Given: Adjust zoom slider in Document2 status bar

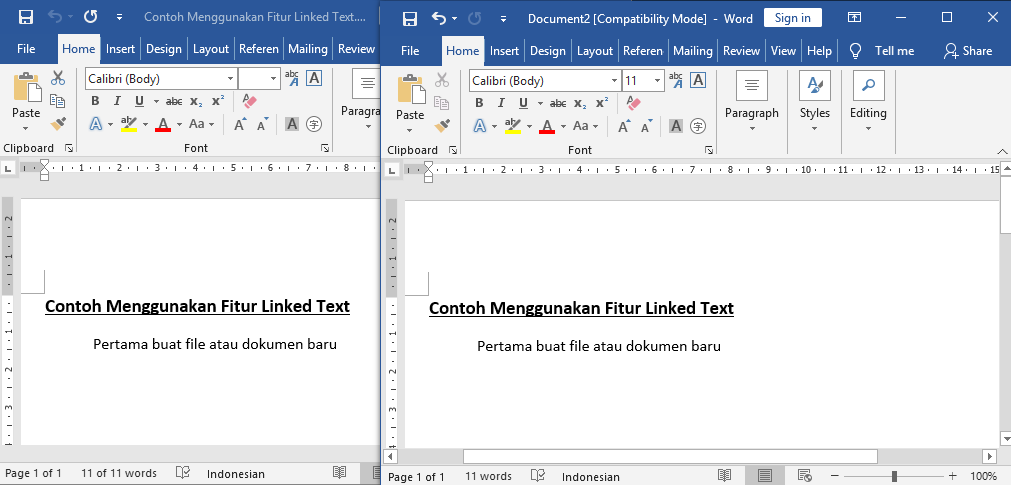Looking at the screenshot, I should tap(894, 476).
